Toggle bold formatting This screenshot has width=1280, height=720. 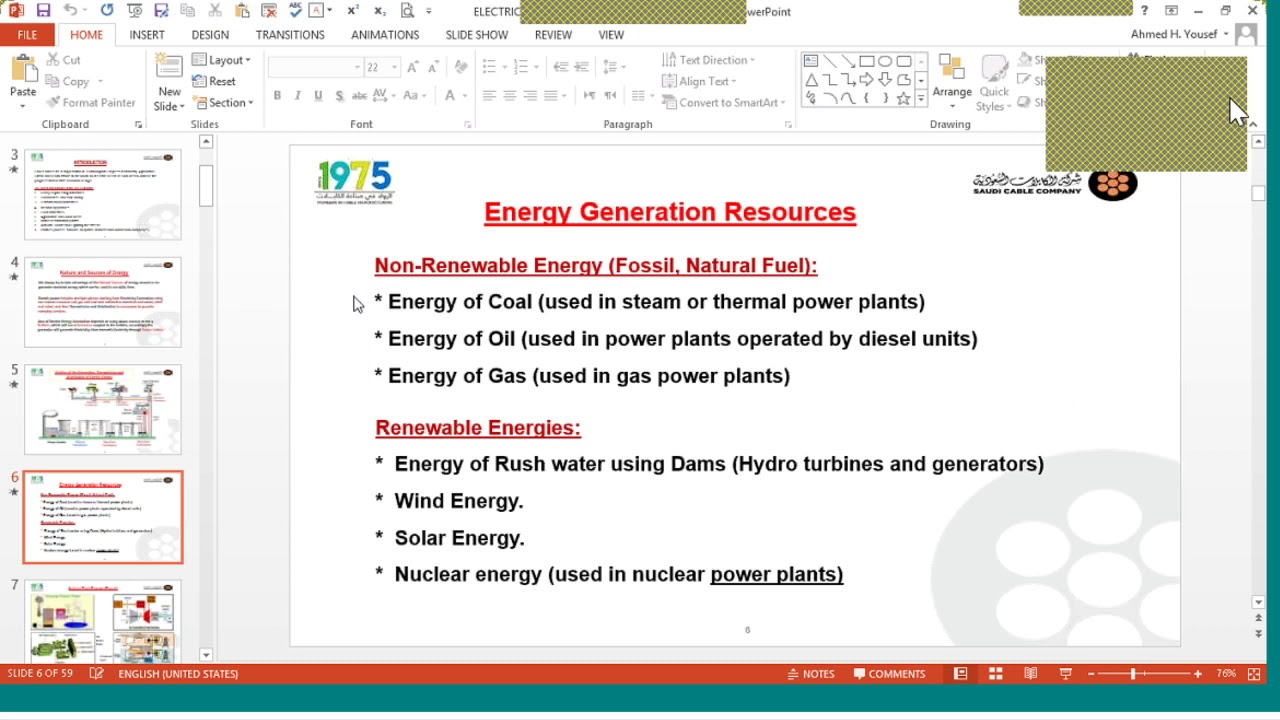[x=277, y=96]
